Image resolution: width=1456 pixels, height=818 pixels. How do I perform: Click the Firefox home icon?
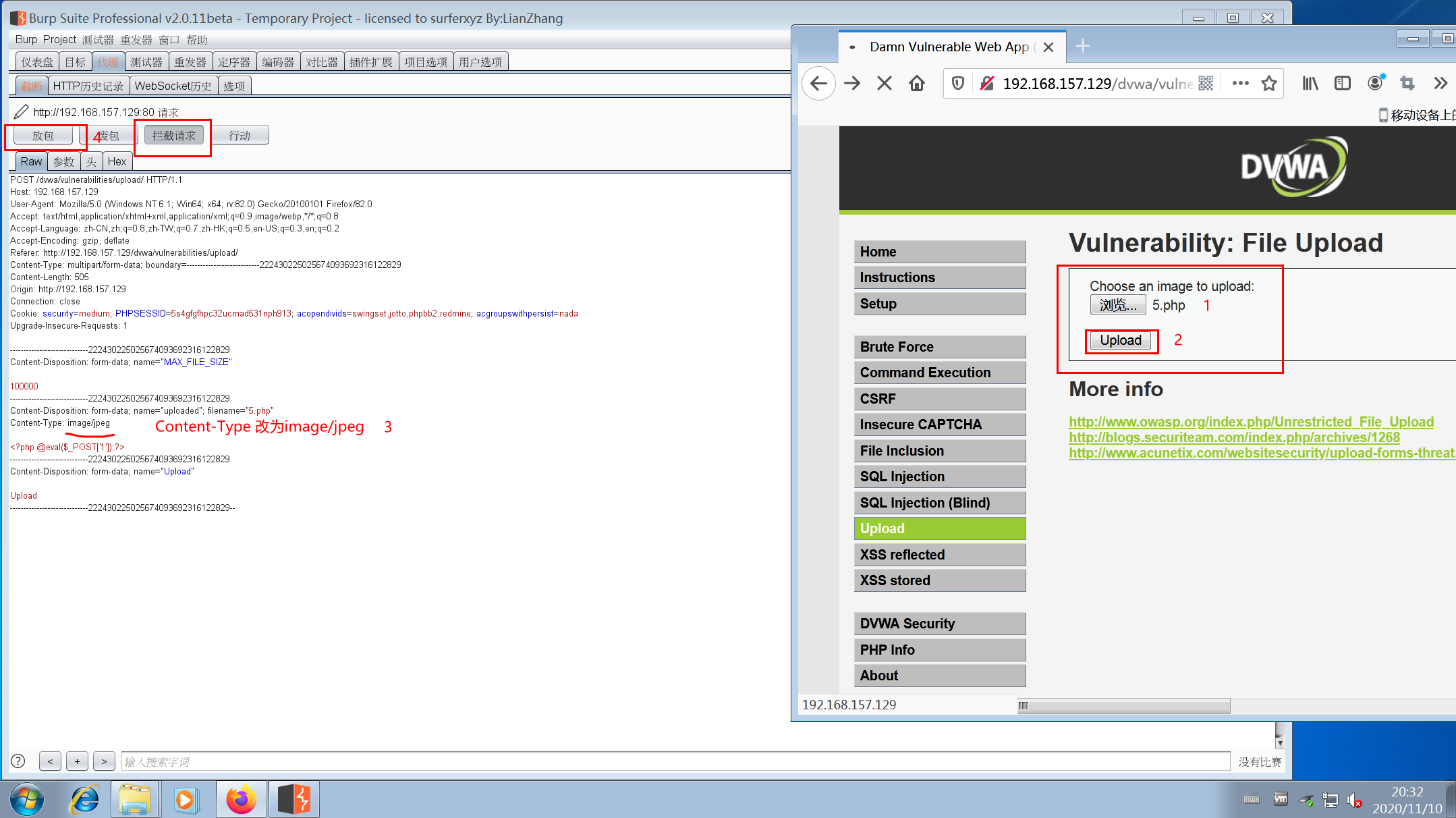[x=916, y=84]
